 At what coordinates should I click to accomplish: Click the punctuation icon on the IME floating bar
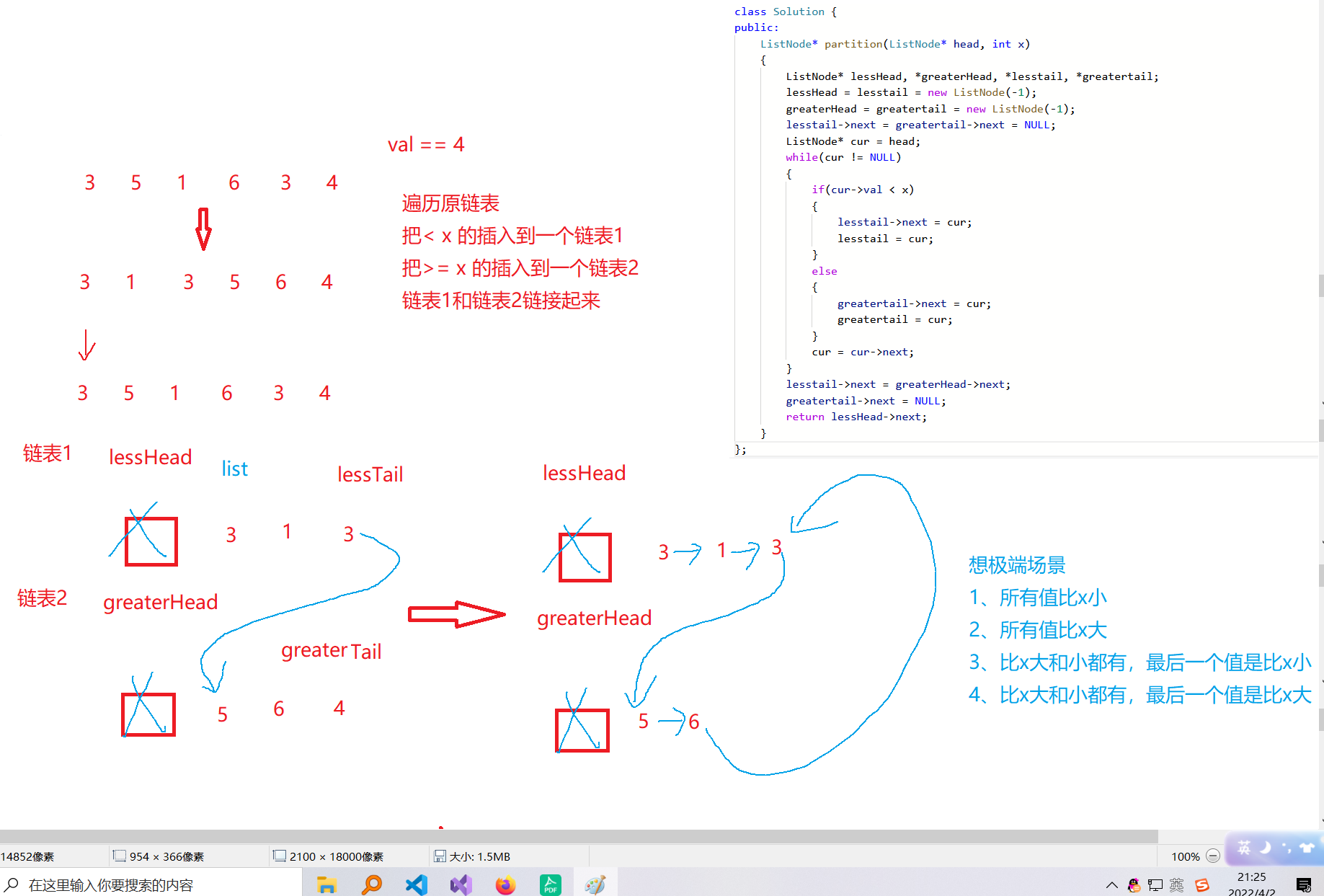click(x=1287, y=848)
